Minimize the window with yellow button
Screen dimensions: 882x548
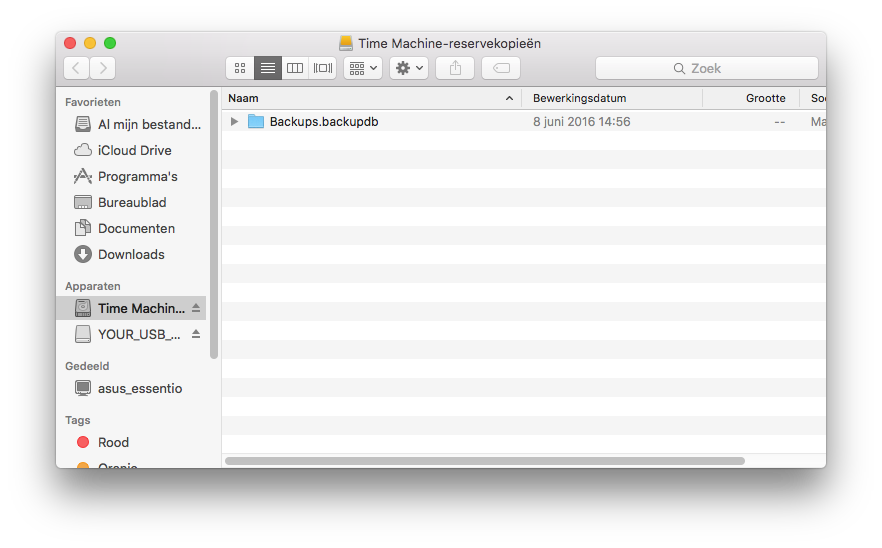(x=90, y=43)
